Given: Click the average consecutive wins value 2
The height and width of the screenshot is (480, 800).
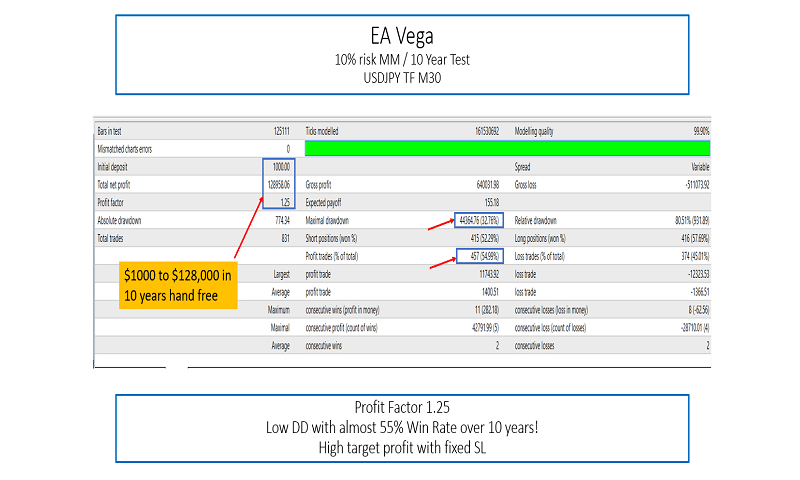Looking at the screenshot, I should click(x=497, y=345).
